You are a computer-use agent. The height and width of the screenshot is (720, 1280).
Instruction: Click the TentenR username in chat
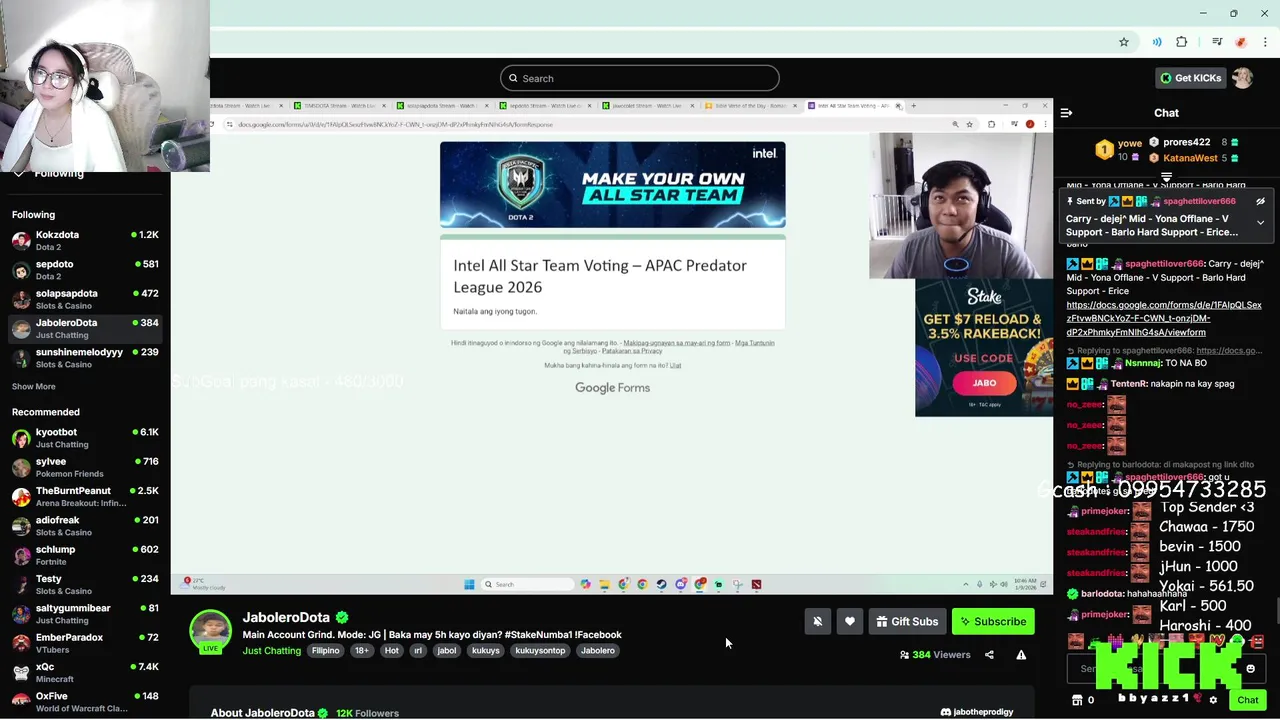(1128, 384)
